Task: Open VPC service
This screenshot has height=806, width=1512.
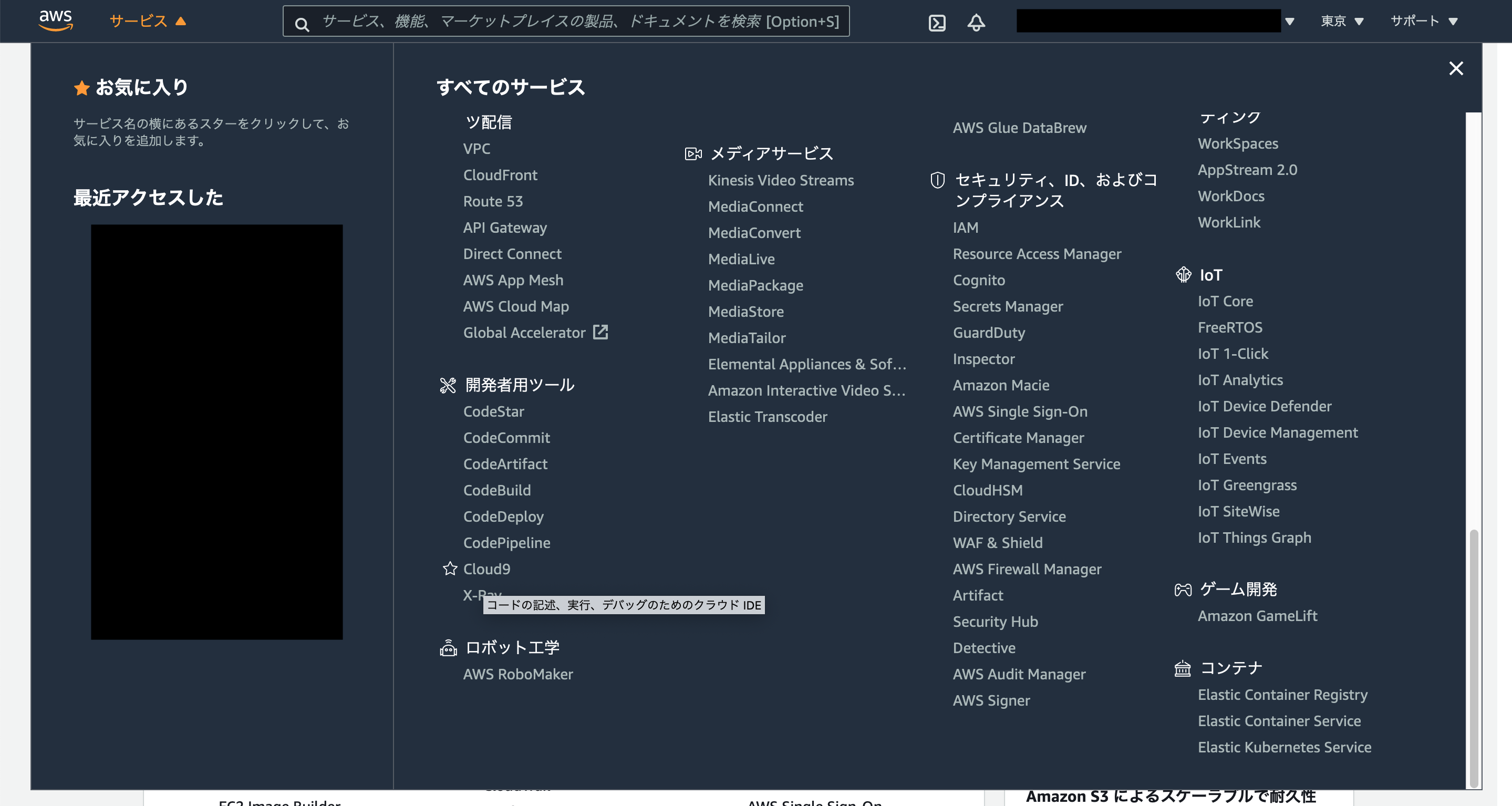Action: click(x=476, y=149)
